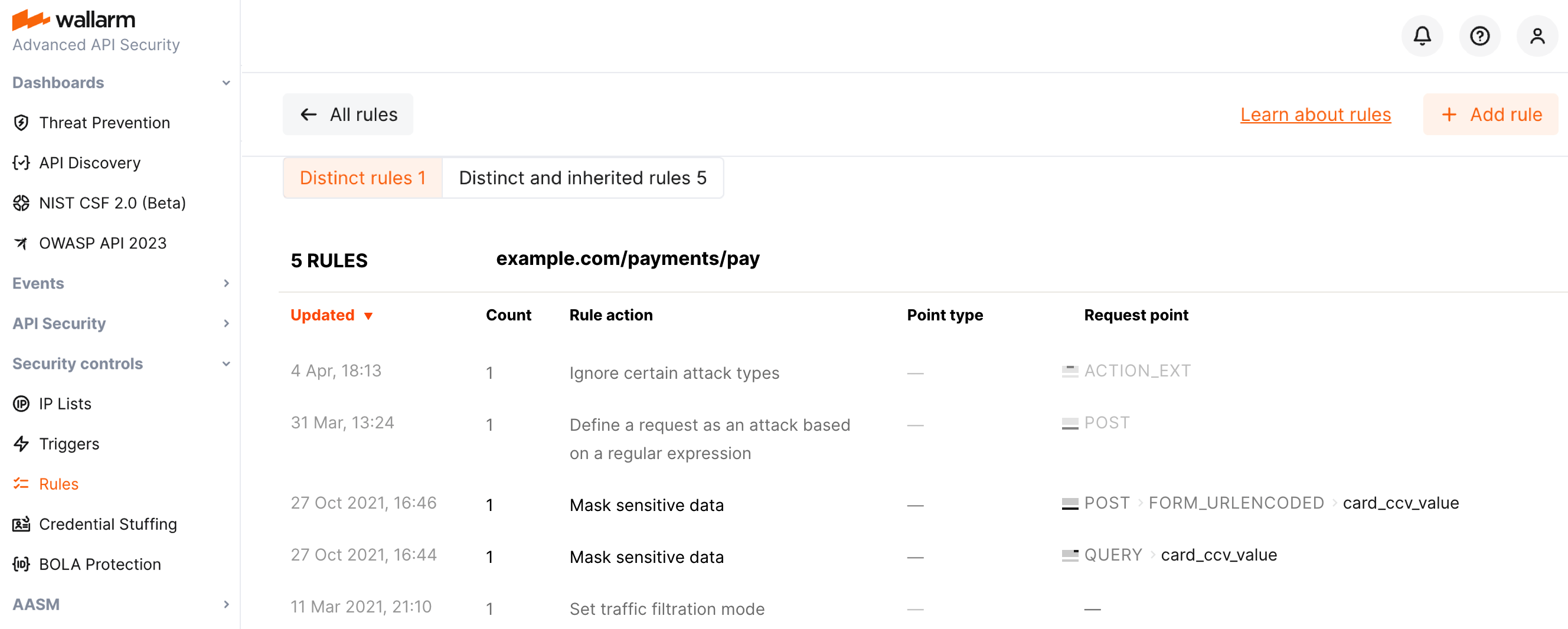Image resolution: width=1568 pixels, height=629 pixels.
Task: Expand the API Security section
Action: [x=226, y=323]
